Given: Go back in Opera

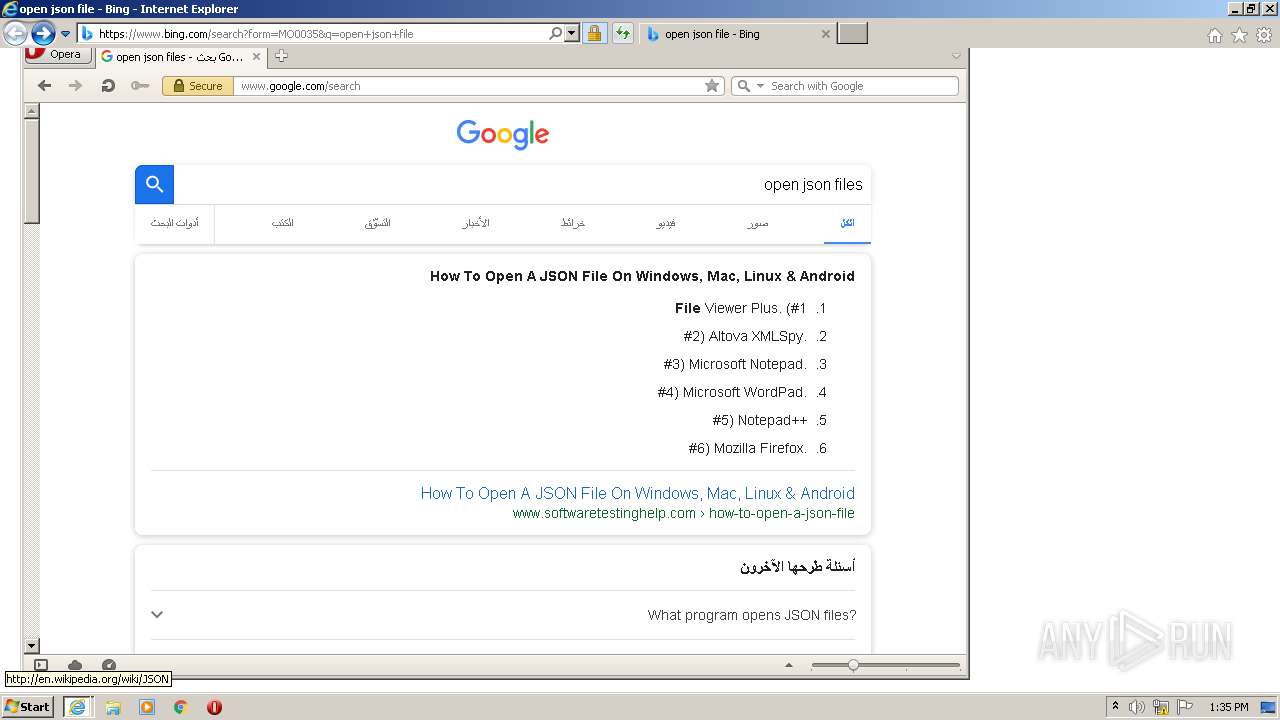Looking at the screenshot, I should 44,86.
